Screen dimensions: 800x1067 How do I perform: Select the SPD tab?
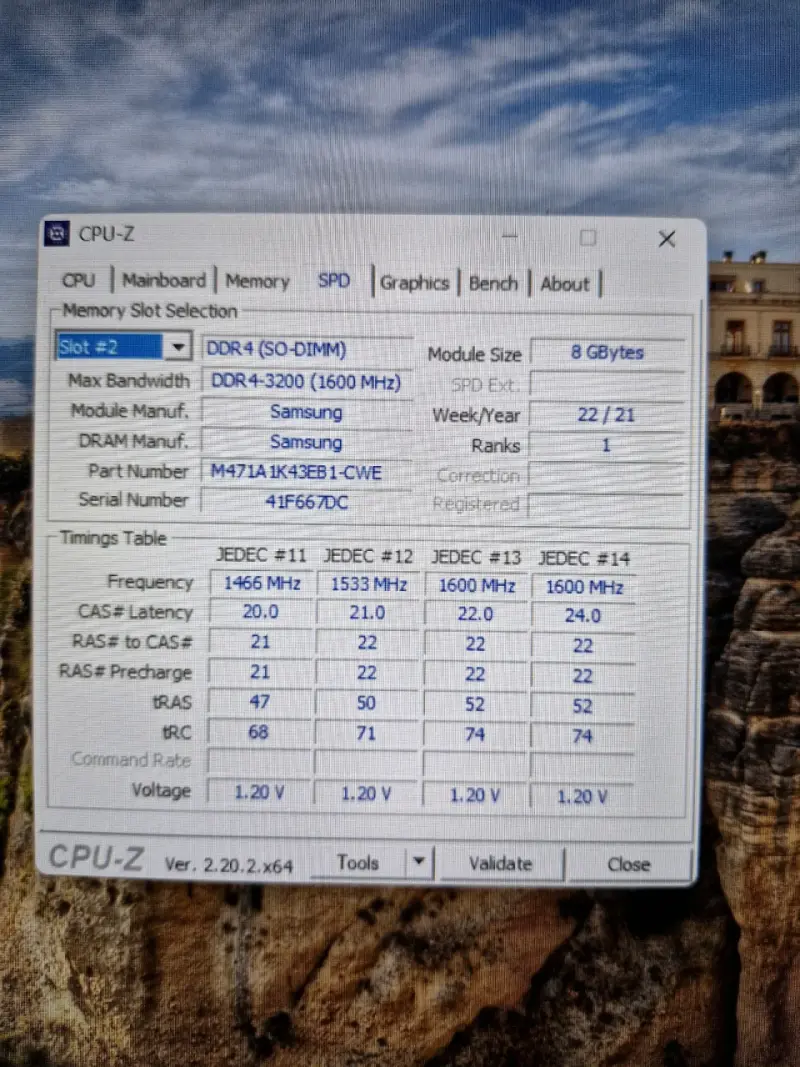(x=334, y=280)
